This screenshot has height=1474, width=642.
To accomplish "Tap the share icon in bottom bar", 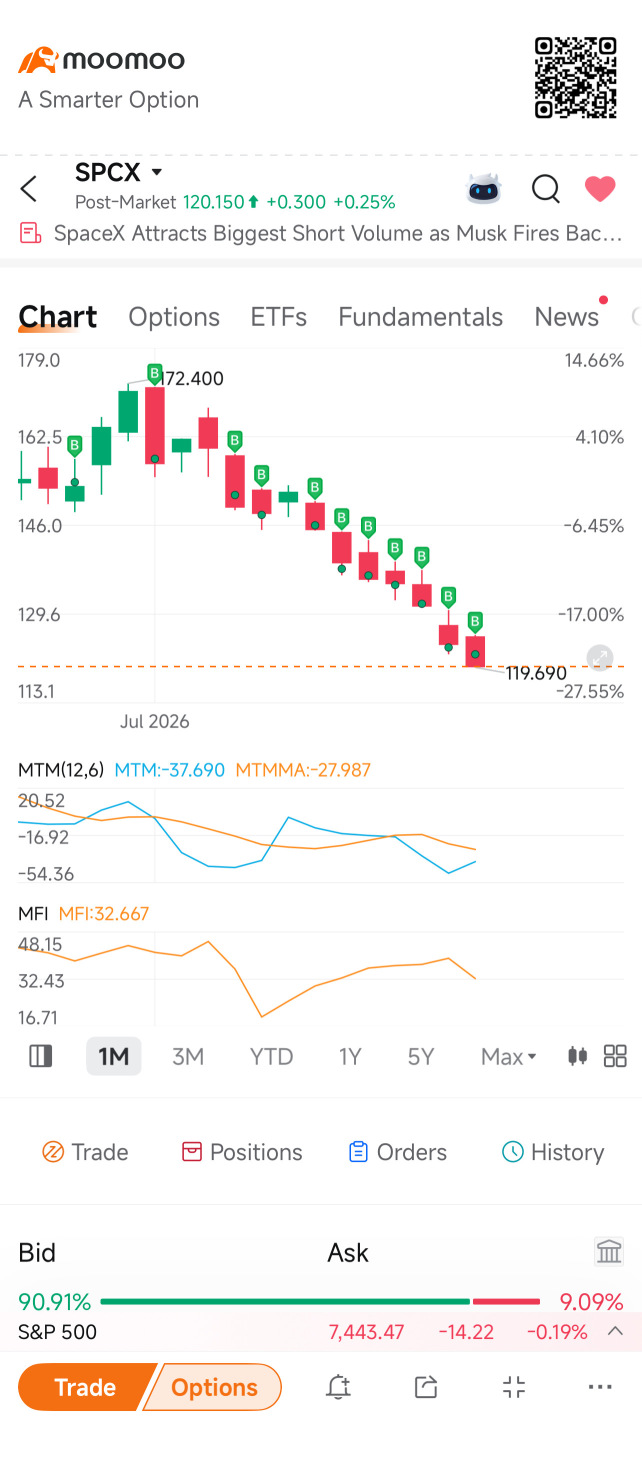I will [x=426, y=1386].
